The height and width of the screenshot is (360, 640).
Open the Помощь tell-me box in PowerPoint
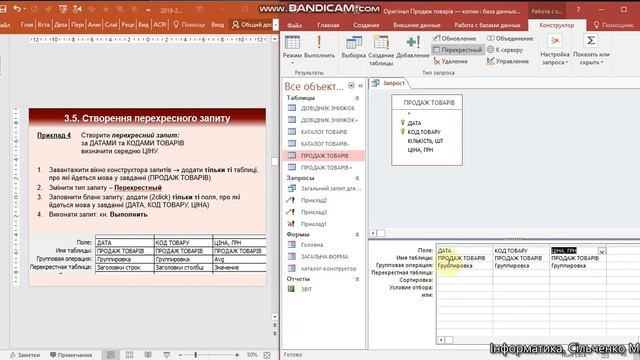point(189,25)
